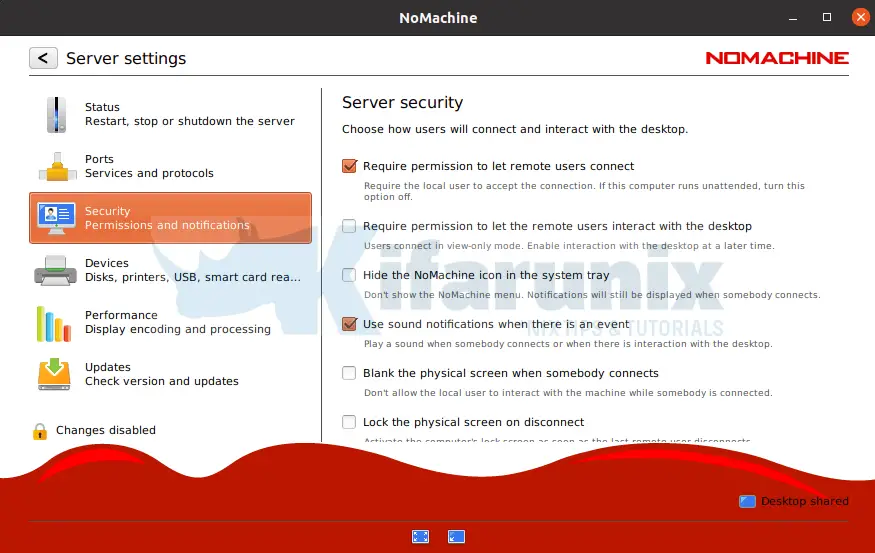Image resolution: width=875 pixels, height=553 pixels.
Task: Click the Performance bar chart icon
Action: [54, 324]
